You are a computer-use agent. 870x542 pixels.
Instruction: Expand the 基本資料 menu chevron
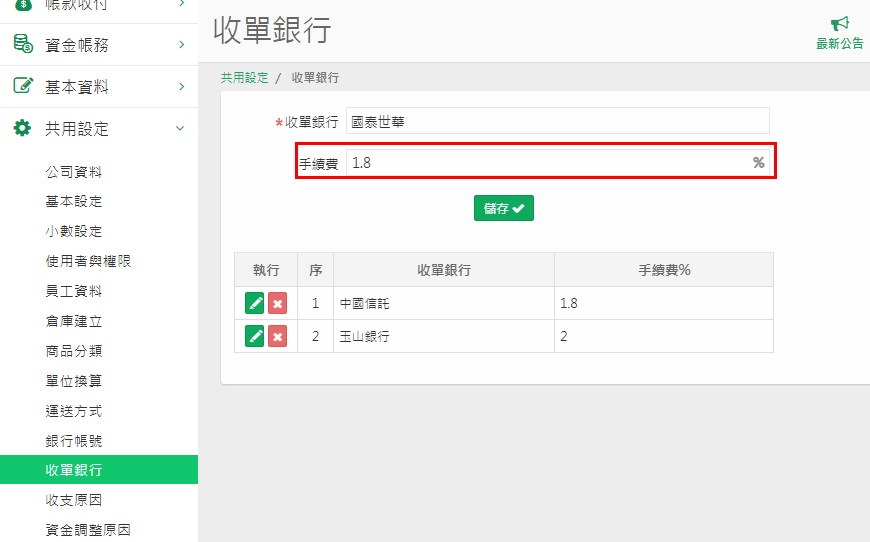click(181, 87)
